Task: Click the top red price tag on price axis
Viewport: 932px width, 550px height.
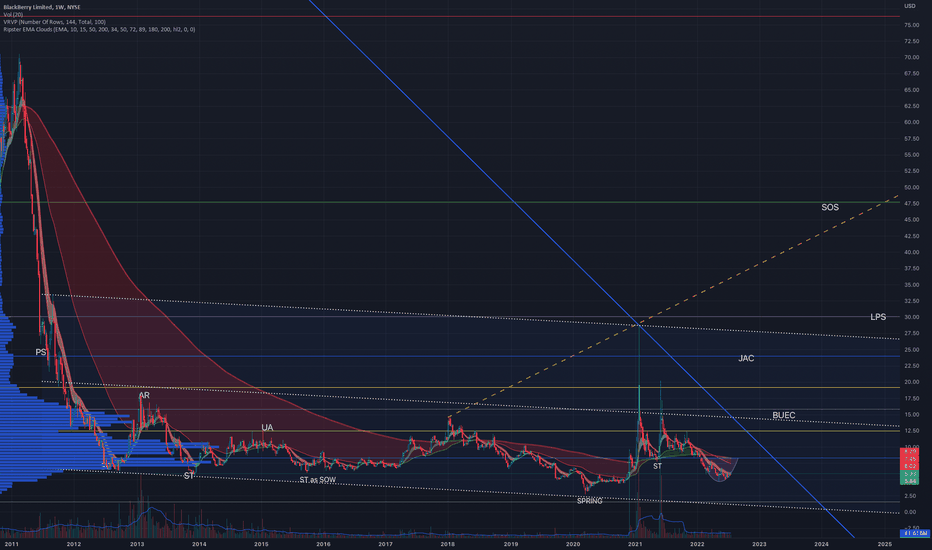Action: pyautogui.click(x=910, y=452)
